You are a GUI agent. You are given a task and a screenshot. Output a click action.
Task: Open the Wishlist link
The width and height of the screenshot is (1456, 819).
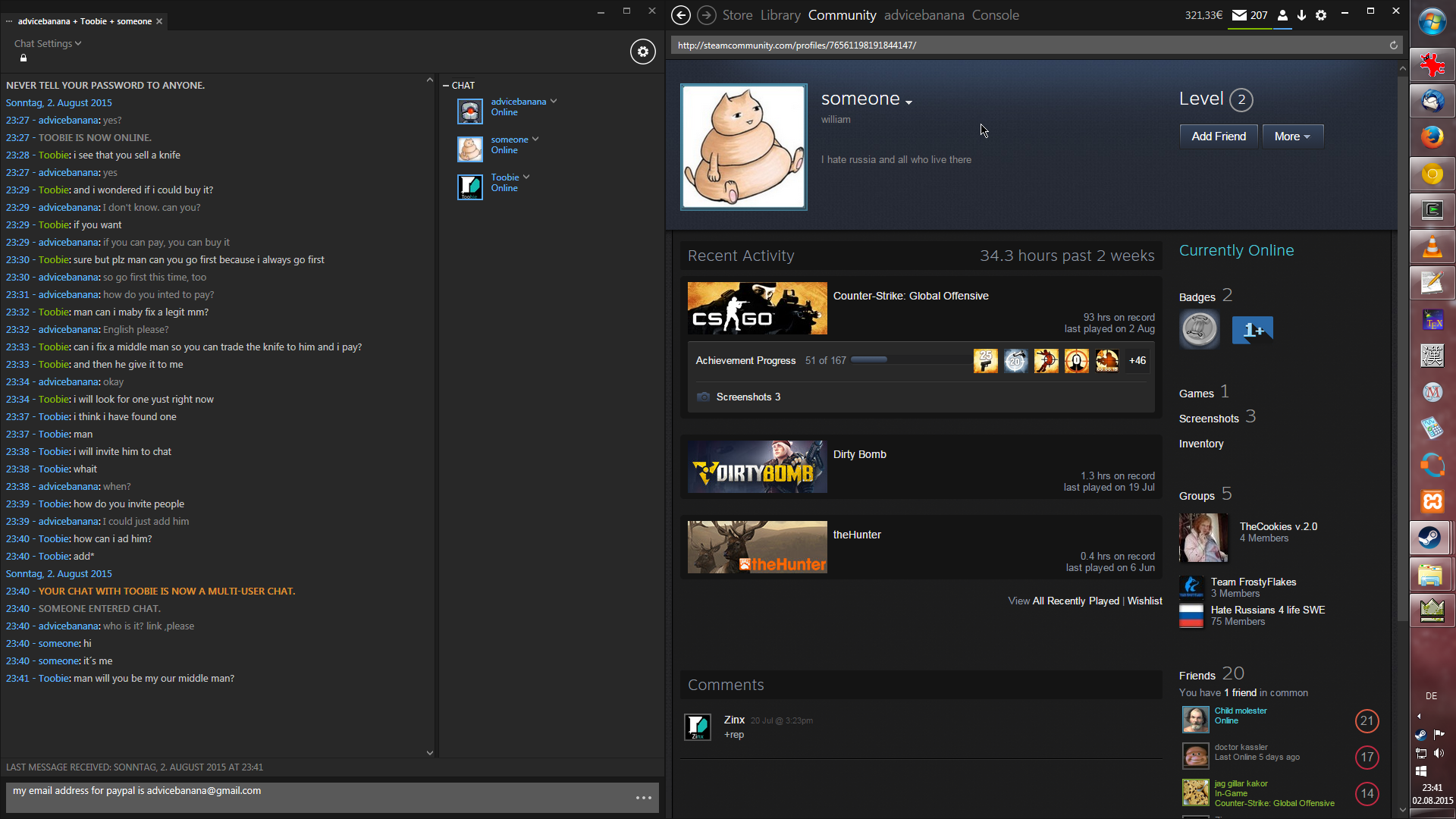(1144, 601)
